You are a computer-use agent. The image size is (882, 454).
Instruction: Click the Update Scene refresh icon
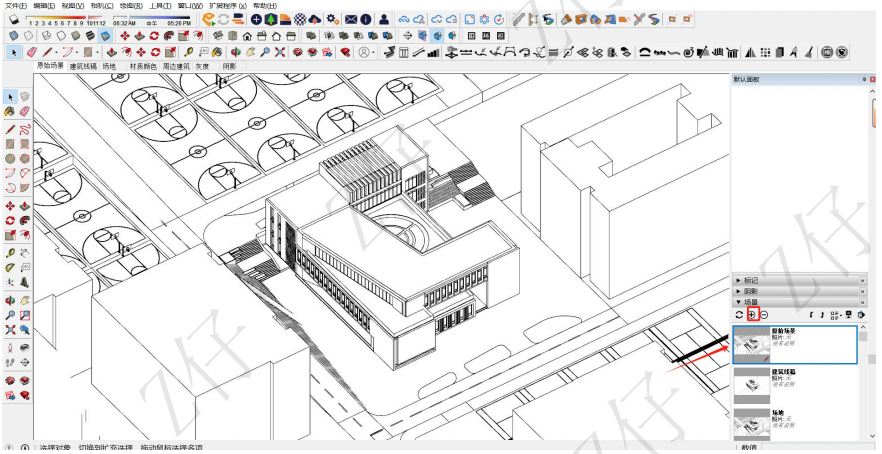tap(739, 315)
